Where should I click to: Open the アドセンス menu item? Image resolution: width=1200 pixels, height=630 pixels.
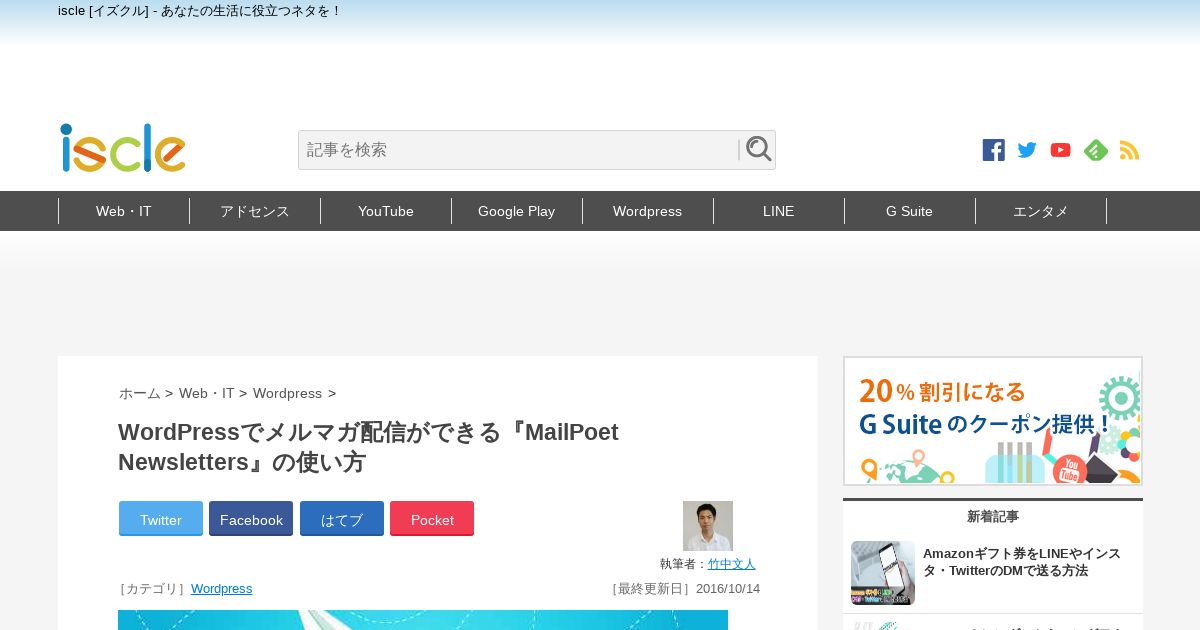point(255,211)
